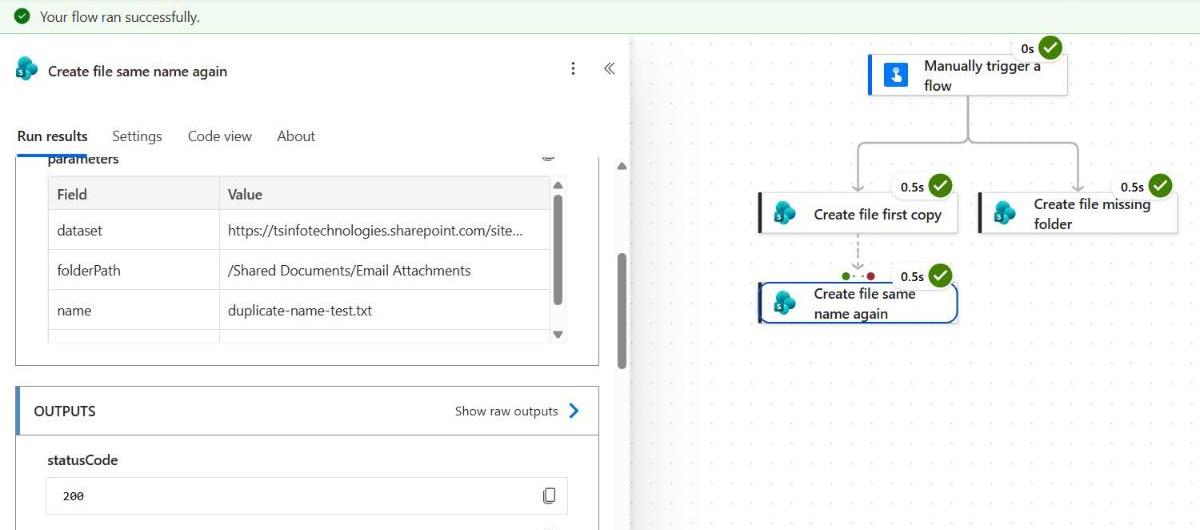Open the three-dot more options menu
The image size is (1200, 530).
click(573, 69)
